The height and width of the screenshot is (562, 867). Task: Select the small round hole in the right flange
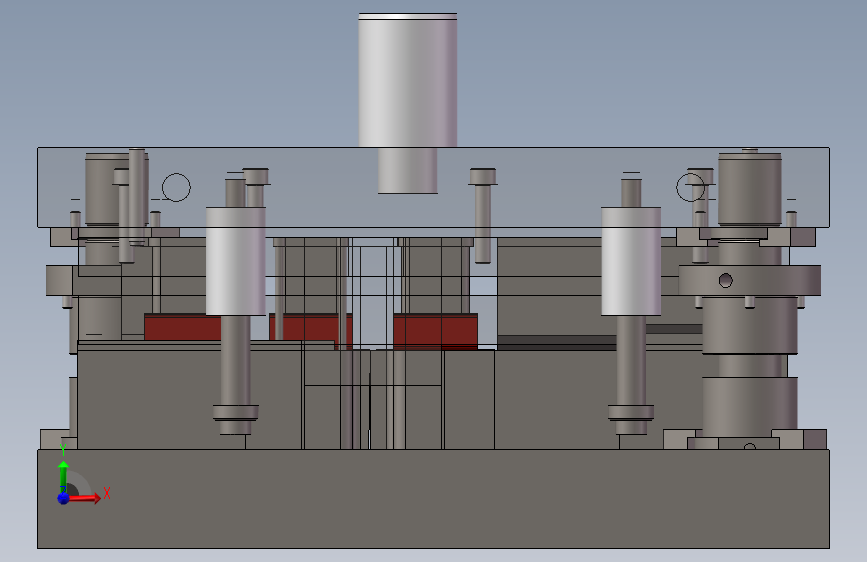pyautogui.click(x=725, y=280)
